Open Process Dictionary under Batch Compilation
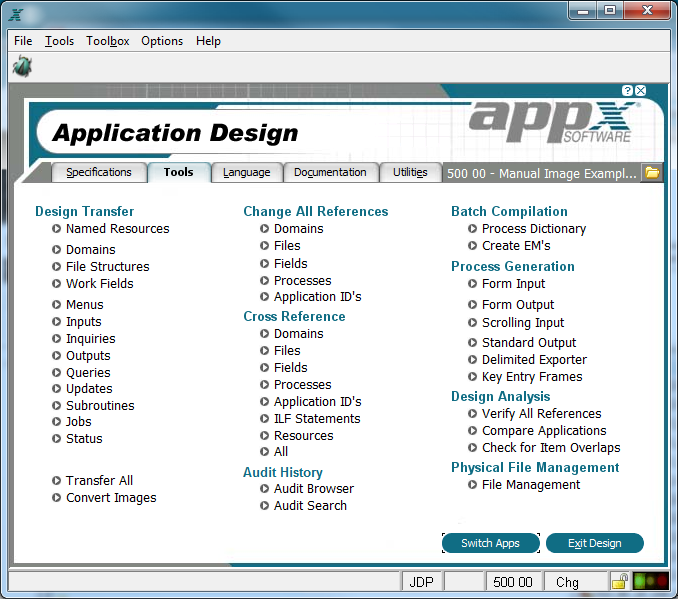 click(x=534, y=228)
